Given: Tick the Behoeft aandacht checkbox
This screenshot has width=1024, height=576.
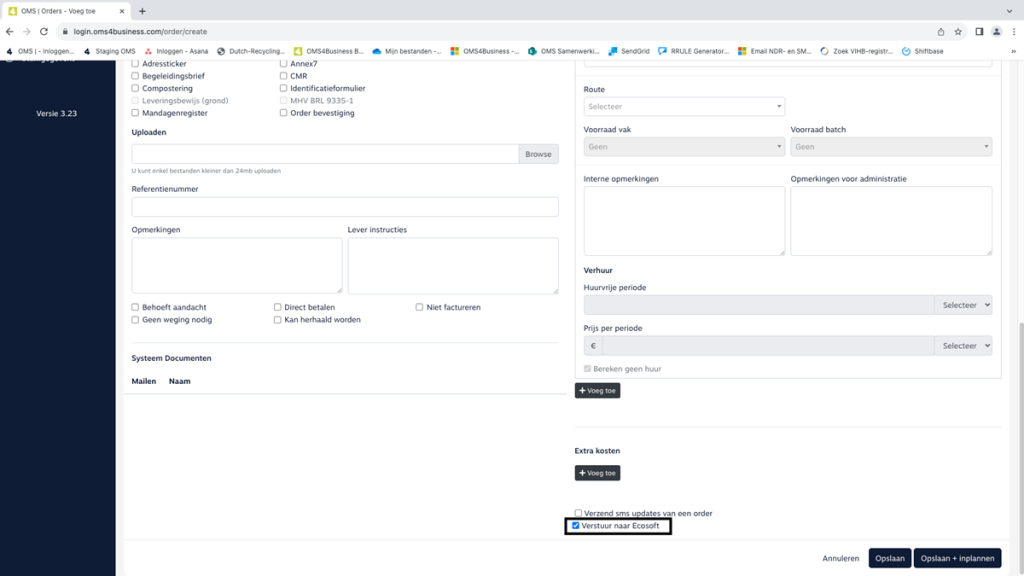Looking at the screenshot, I should click(x=136, y=307).
